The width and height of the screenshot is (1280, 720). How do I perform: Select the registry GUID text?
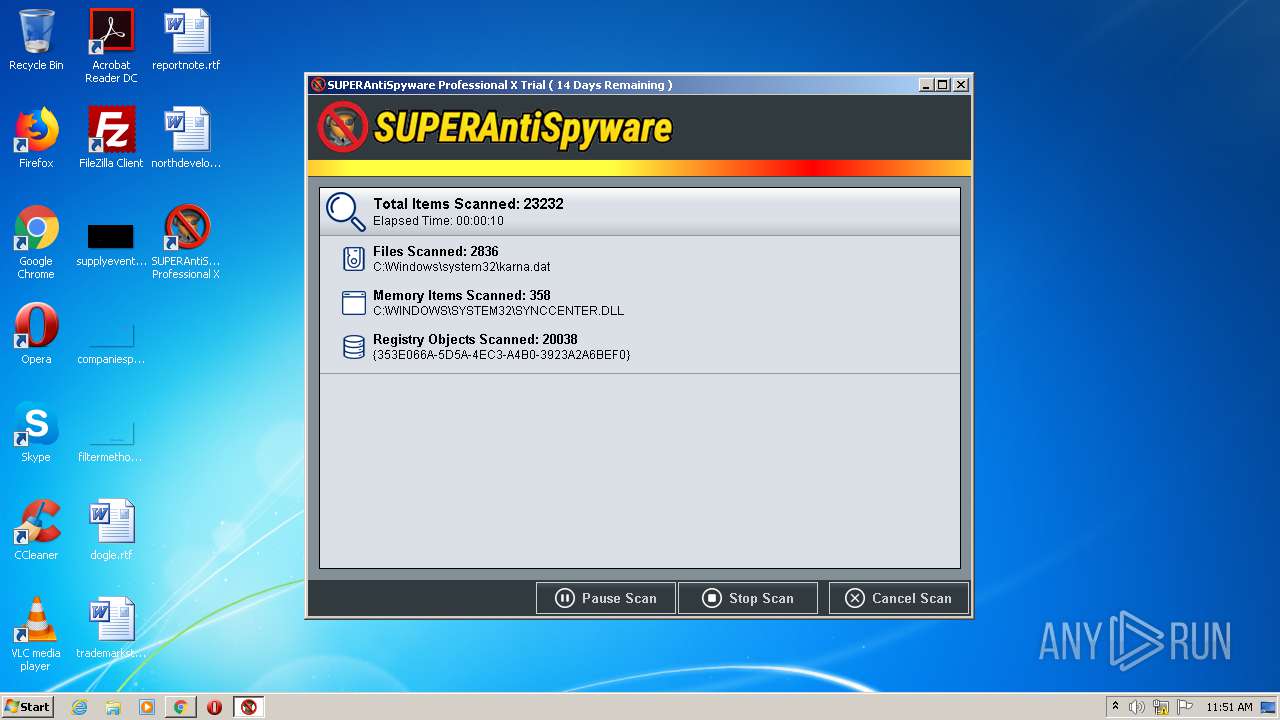click(501, 355)
